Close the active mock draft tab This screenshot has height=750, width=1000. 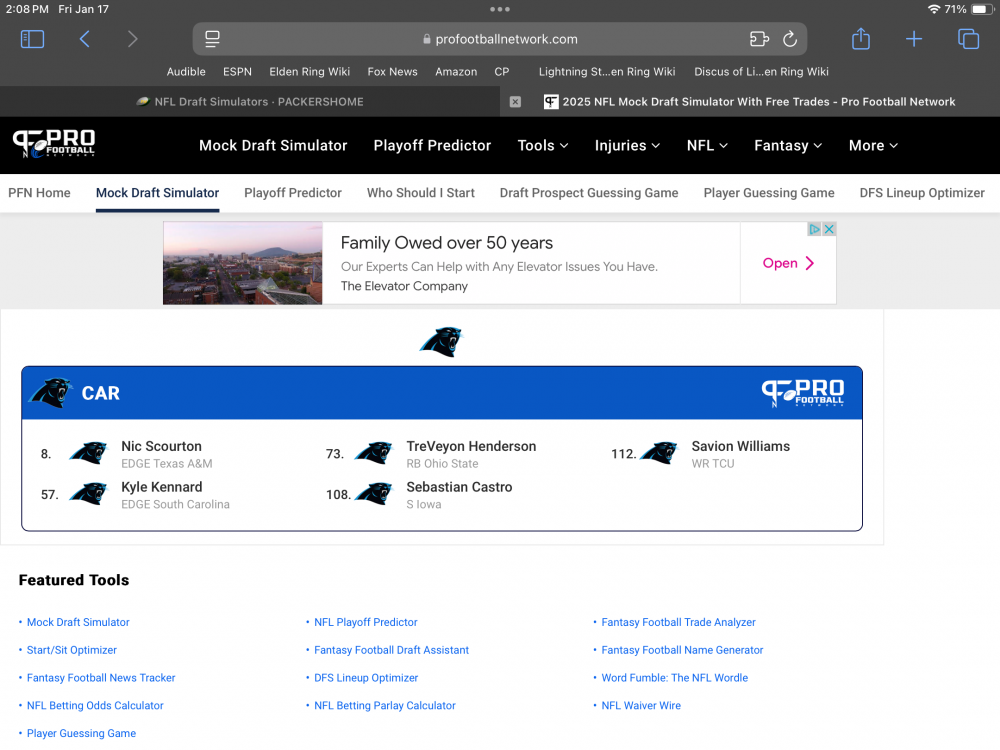pyautogui.click(x=515, y=102)
